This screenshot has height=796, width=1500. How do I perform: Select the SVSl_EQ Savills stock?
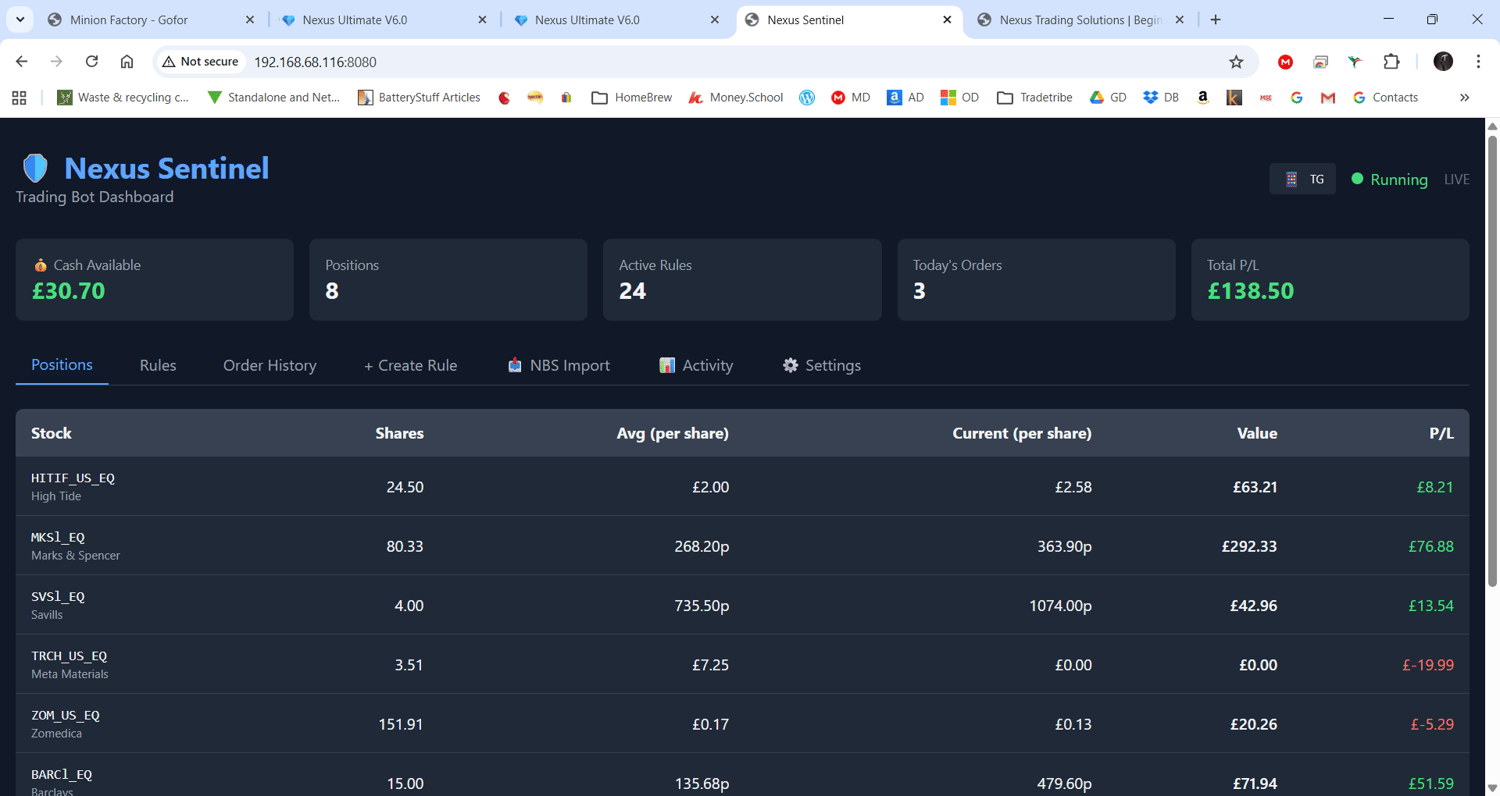coord(742,605)
